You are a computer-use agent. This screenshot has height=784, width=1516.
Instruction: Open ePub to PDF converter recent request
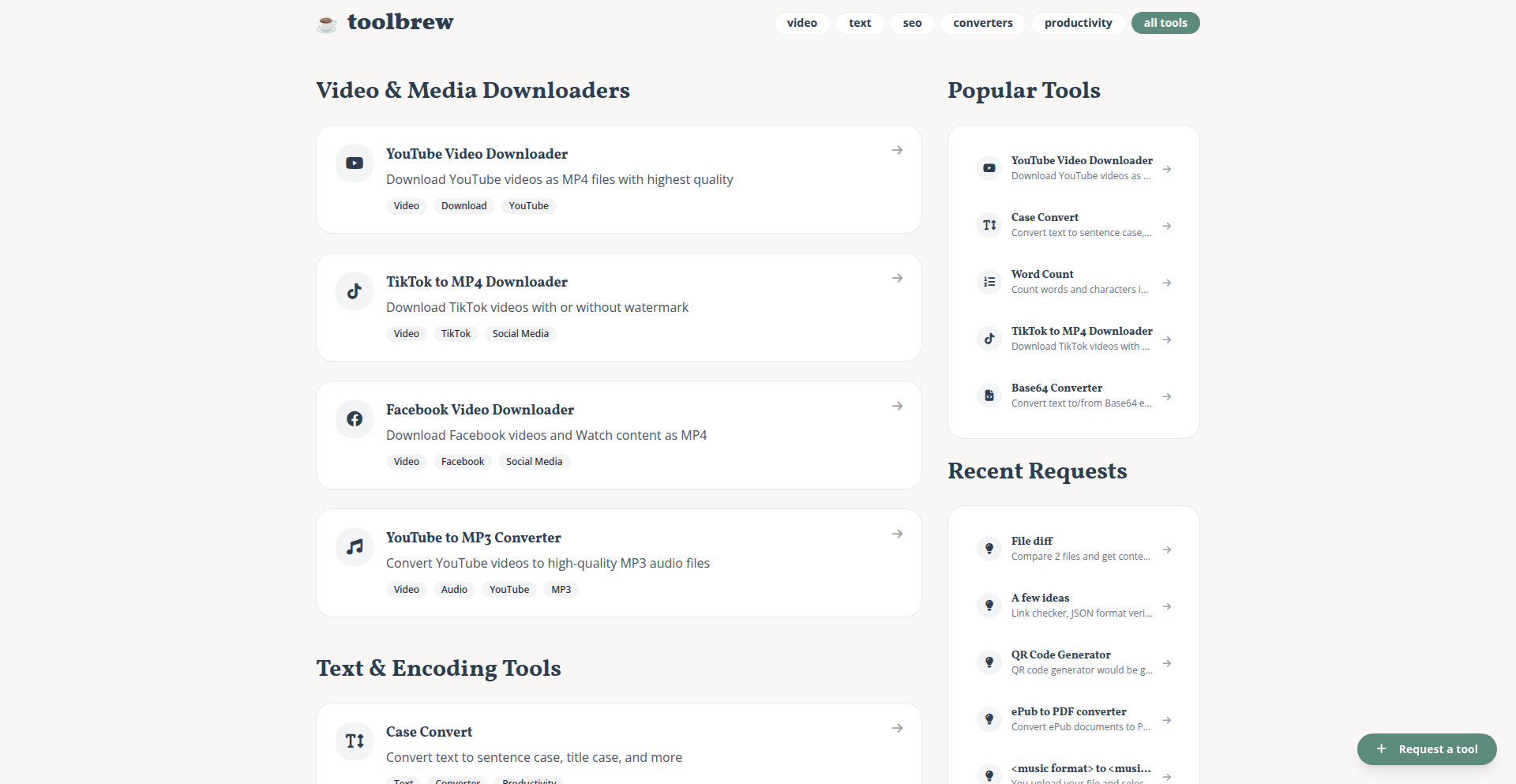(x=1069, y=711)
